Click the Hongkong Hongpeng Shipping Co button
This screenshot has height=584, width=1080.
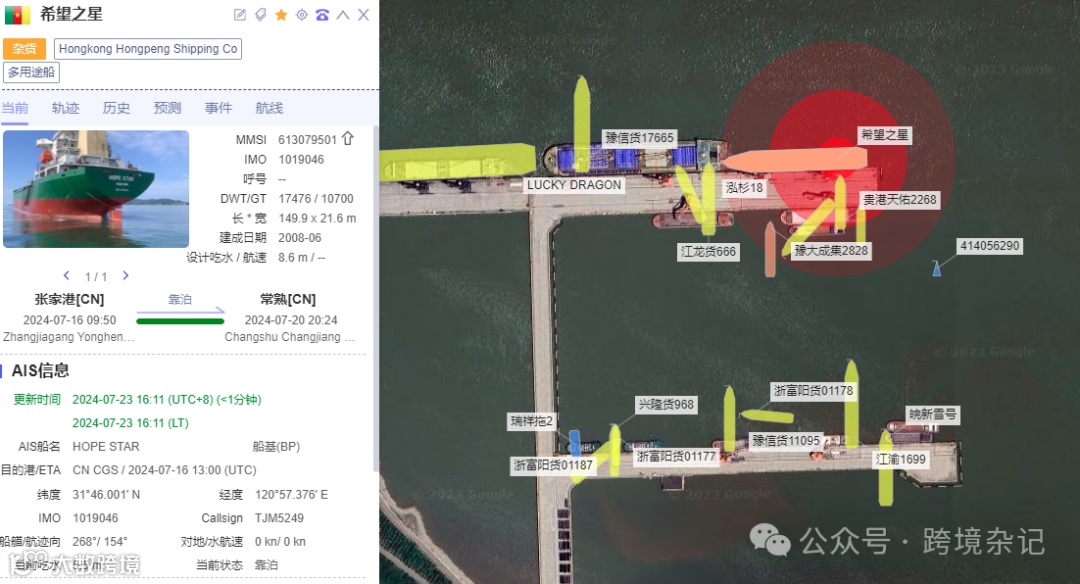(x=148, y=49)
